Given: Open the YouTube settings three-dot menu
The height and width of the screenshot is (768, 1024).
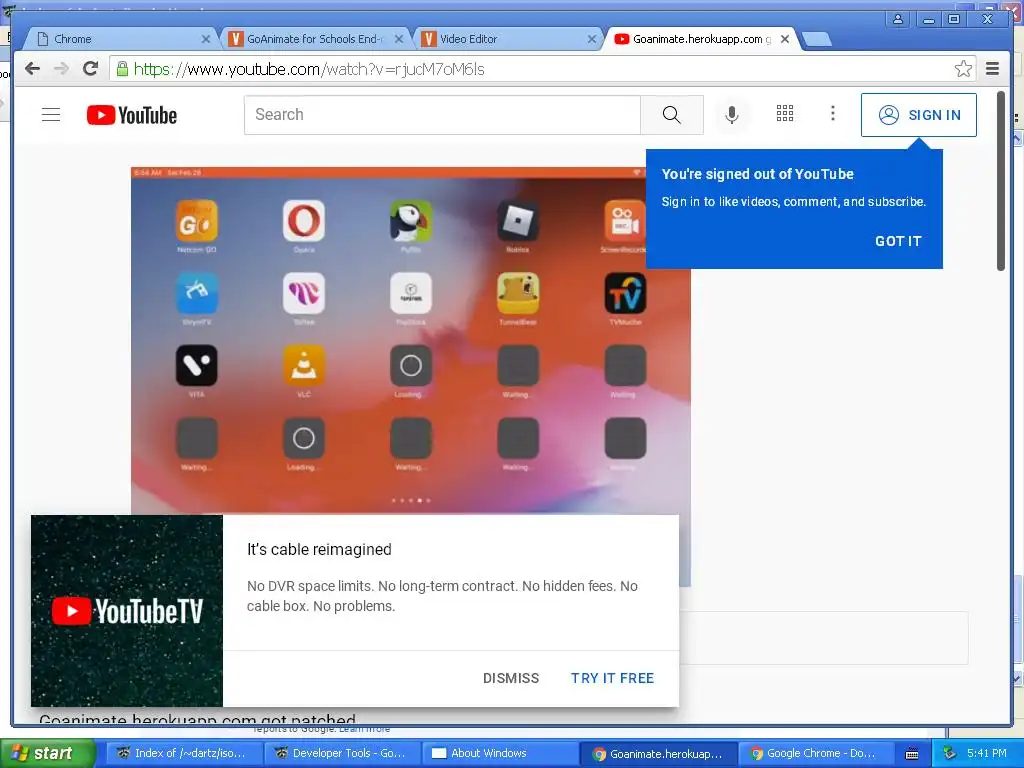Looking at the screenshot, I should (x=833, y=114).
